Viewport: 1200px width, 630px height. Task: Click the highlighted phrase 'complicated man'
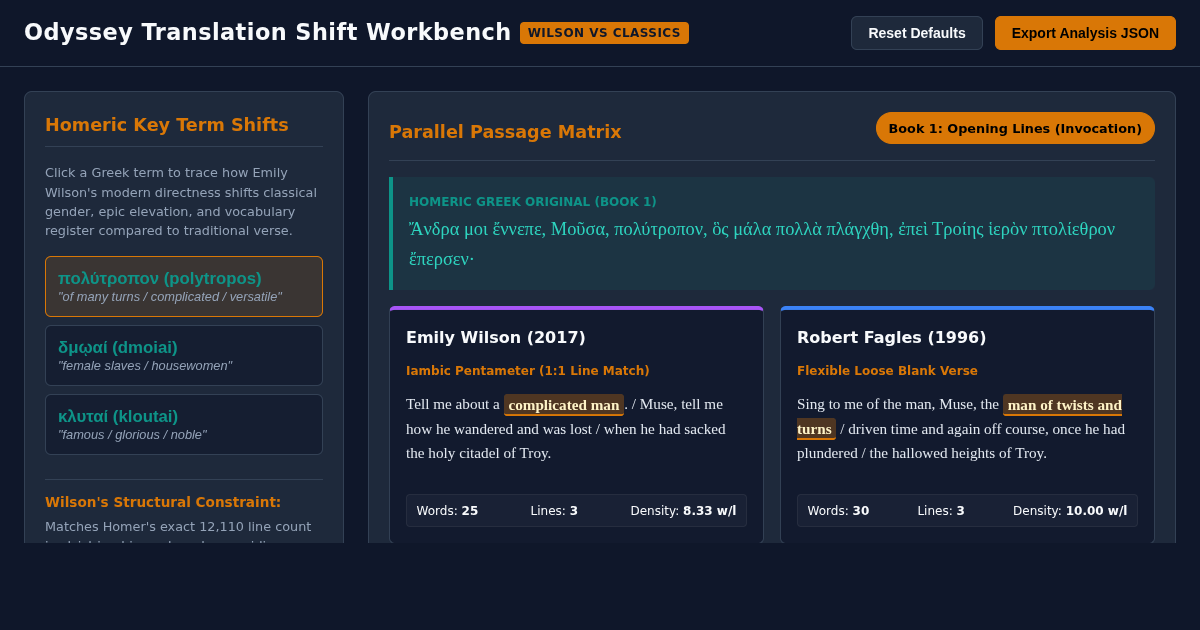(x=564, y=405)
